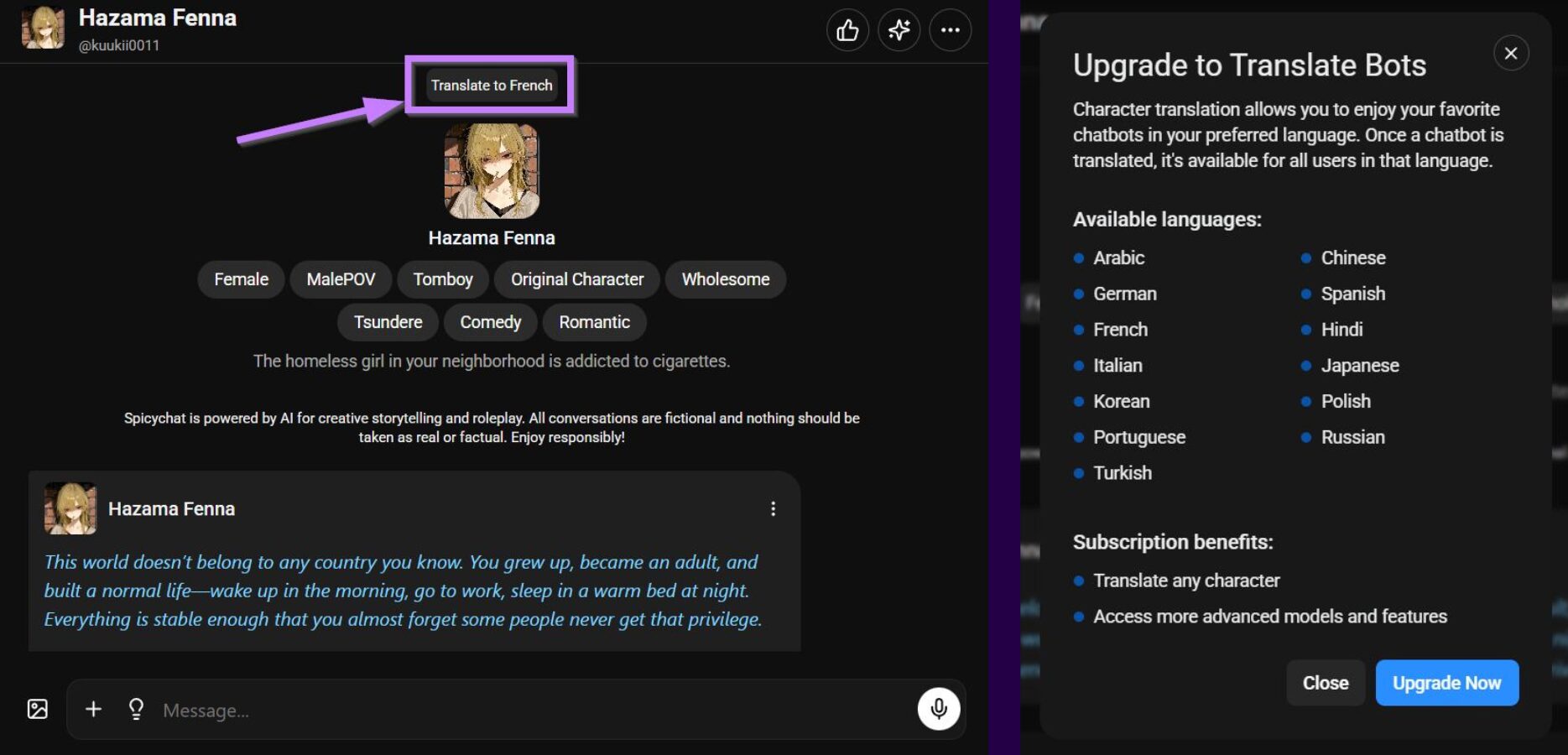Viewport: 1568px width, 755px height.
Task: Close the upgrade dialog with X icon
Action: (x=1510, y=54)
